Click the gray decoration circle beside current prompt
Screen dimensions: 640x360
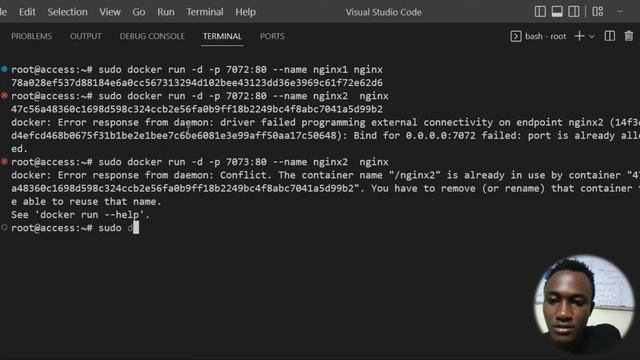click(x=4, y=227)
